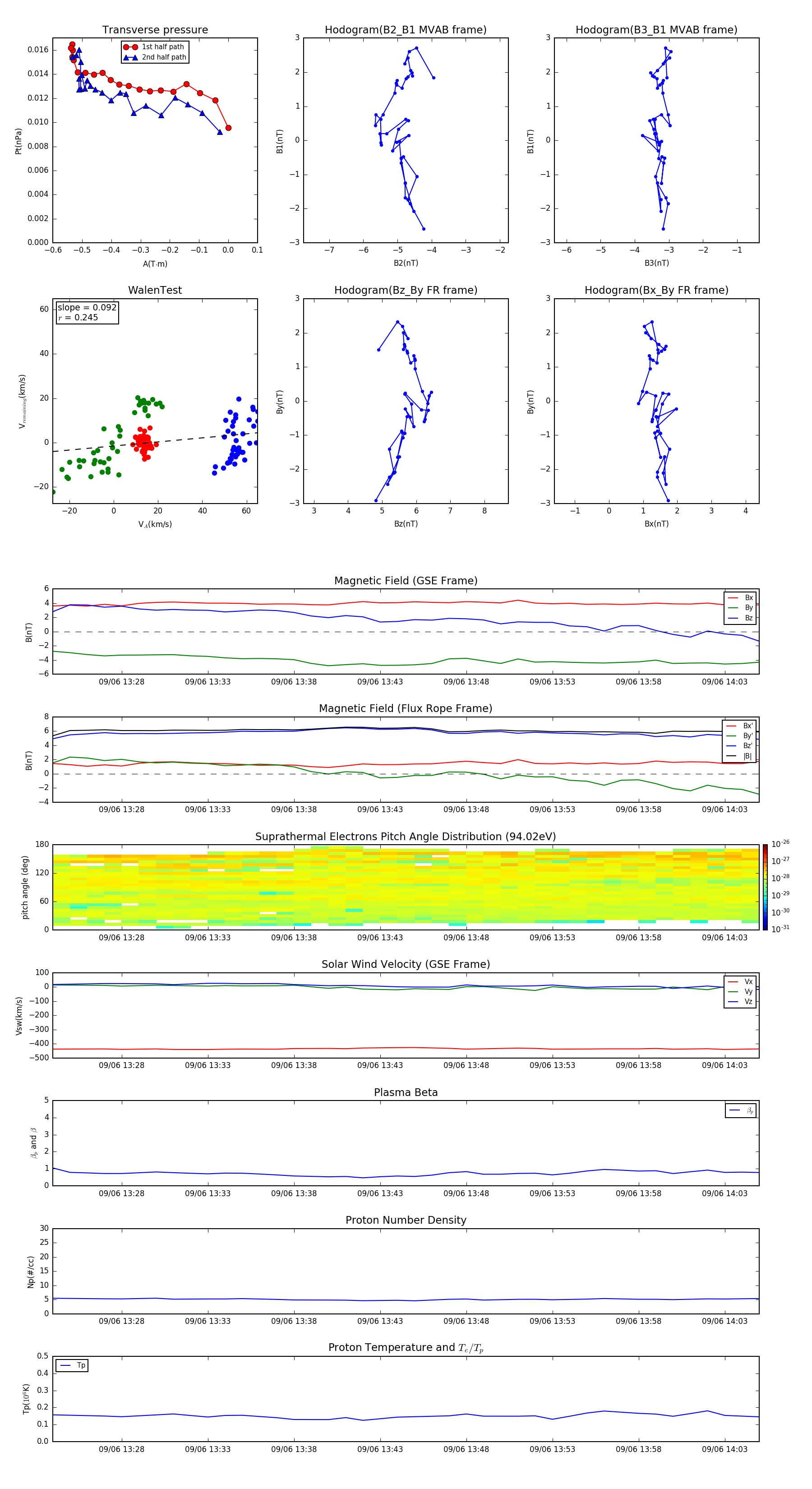The width and height of the screenshot is (812, 1489).
Task: Select "Bx'" in the Flux Rope legend
Action: pyautogui.click(x=739, y=726)
